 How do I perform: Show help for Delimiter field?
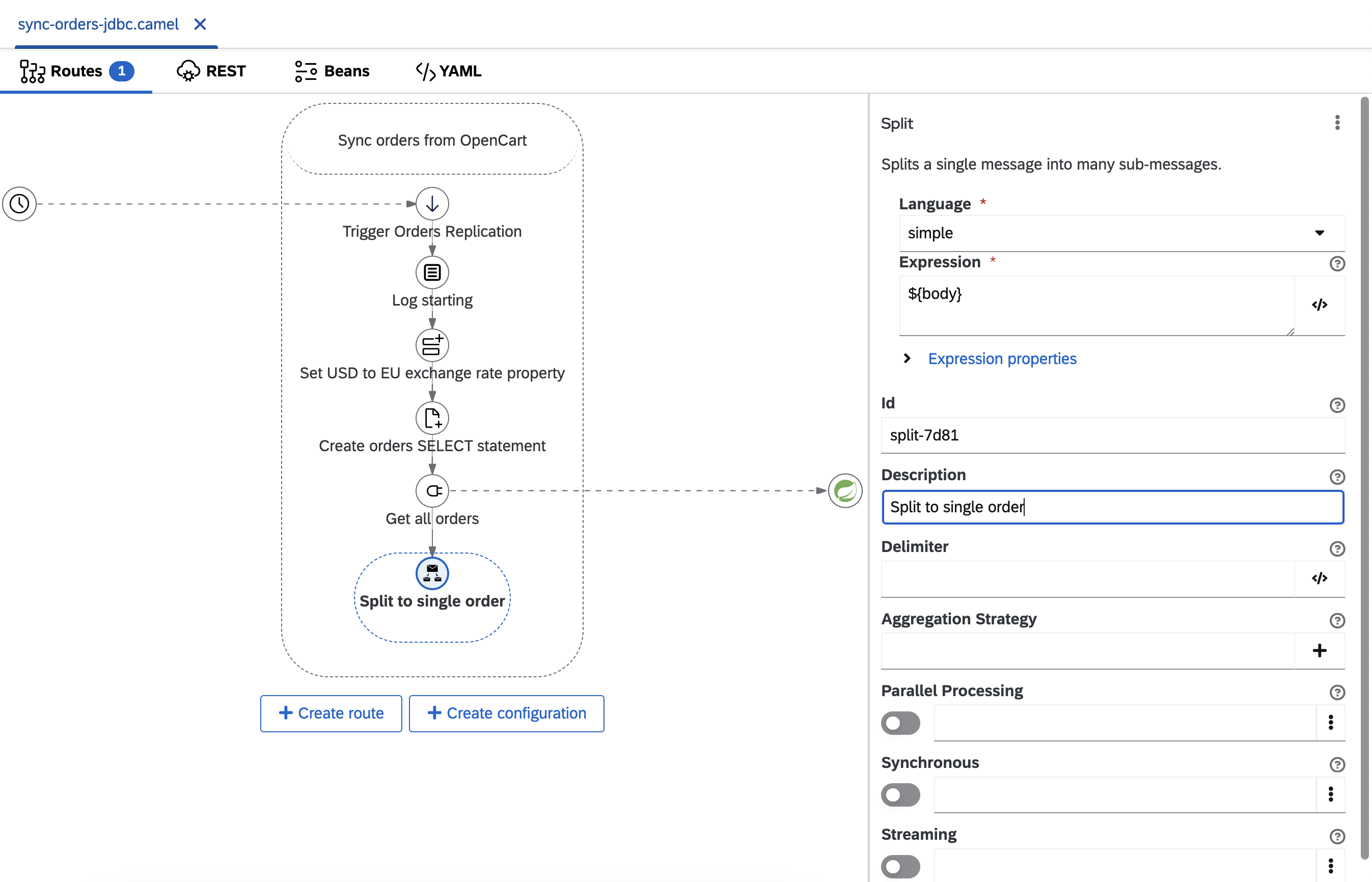coord(1337,548)
